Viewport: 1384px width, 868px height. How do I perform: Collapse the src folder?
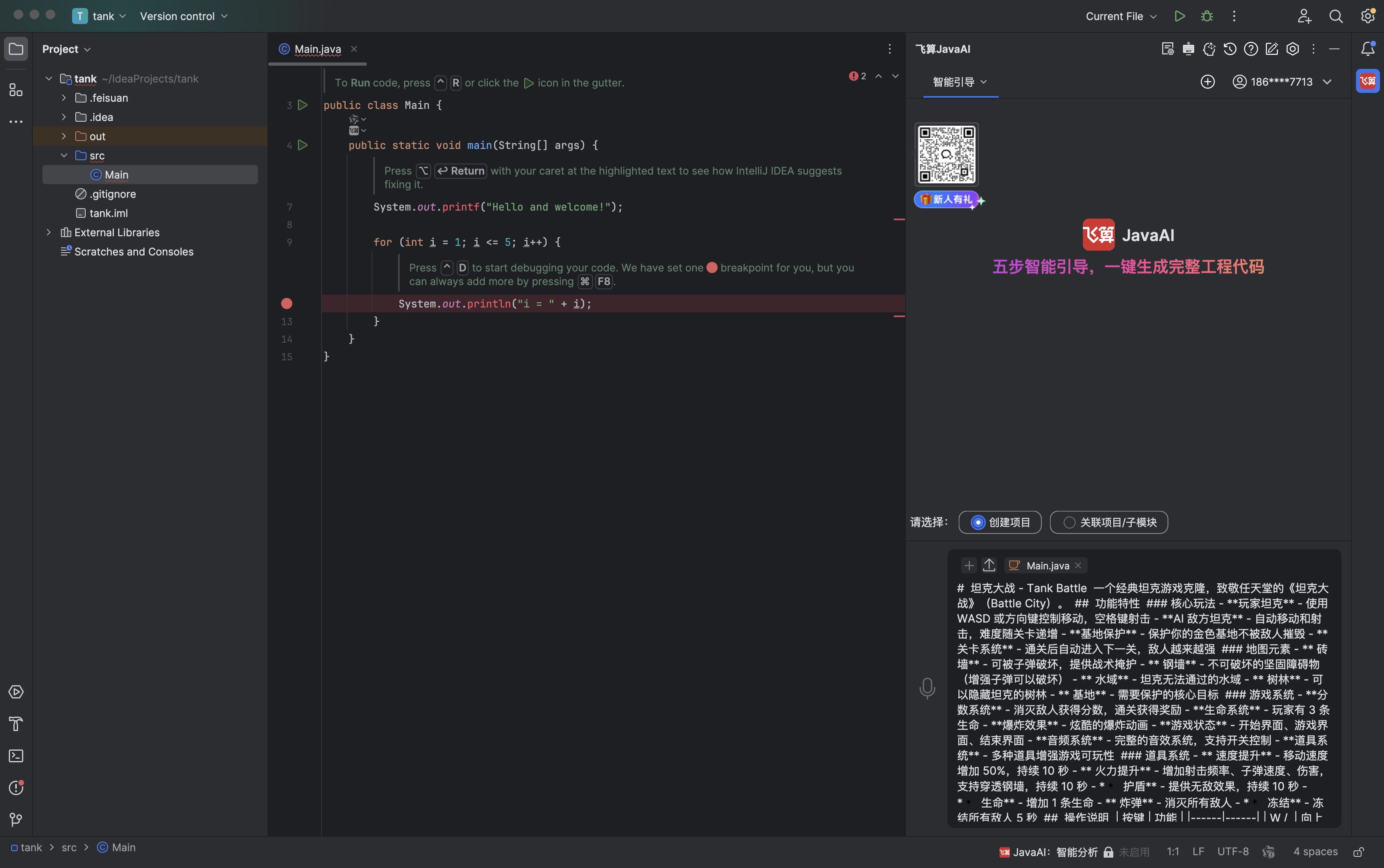click(x=64, y=156)
